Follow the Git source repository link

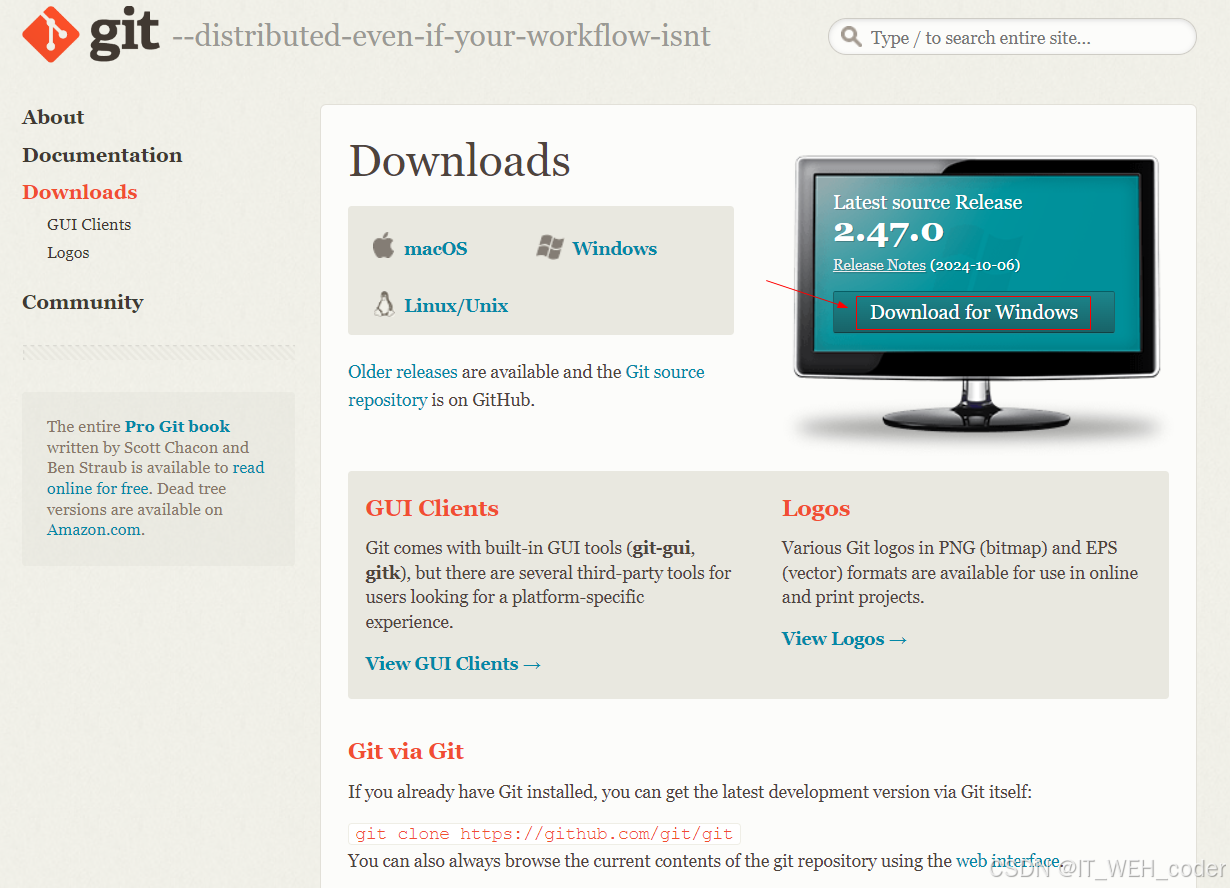point(526,385)
